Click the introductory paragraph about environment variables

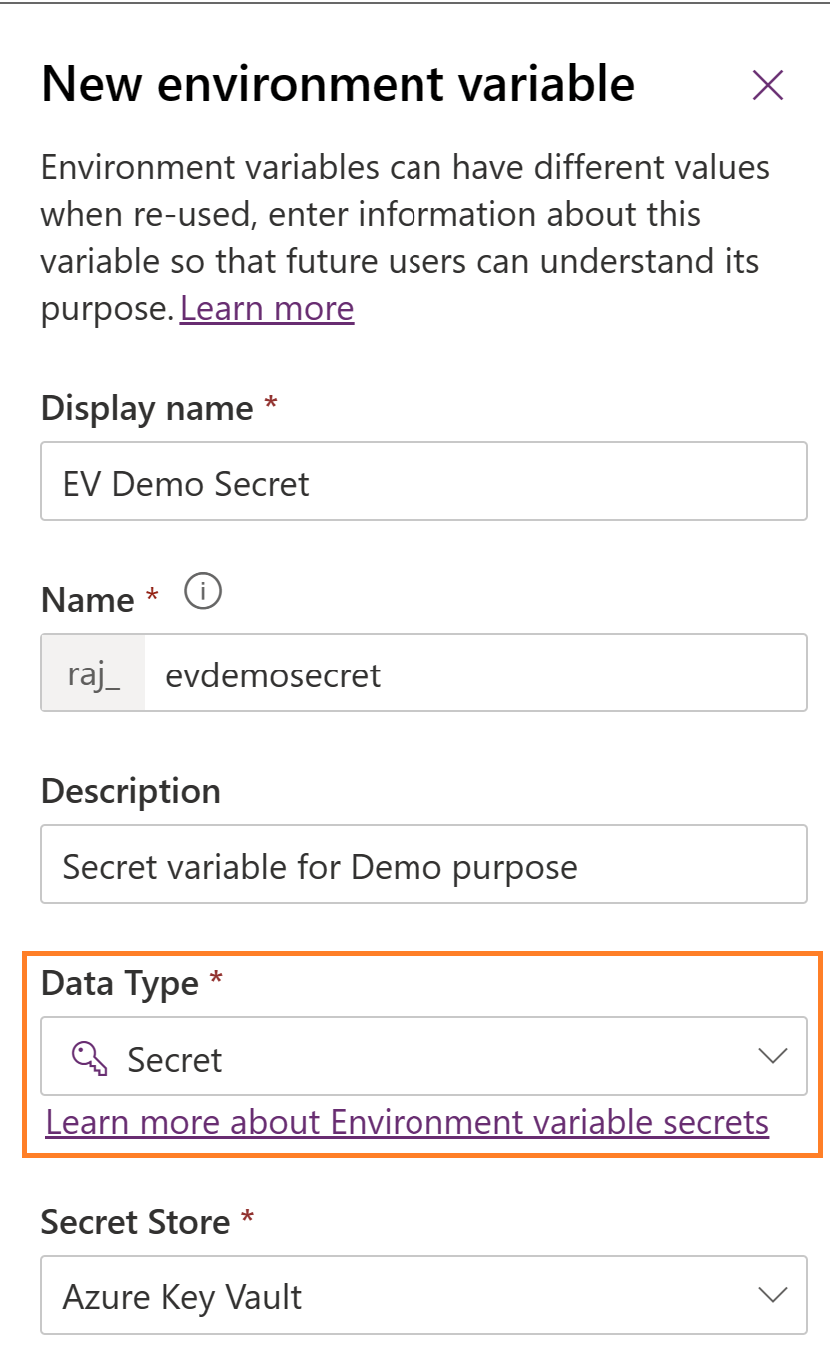405,238
